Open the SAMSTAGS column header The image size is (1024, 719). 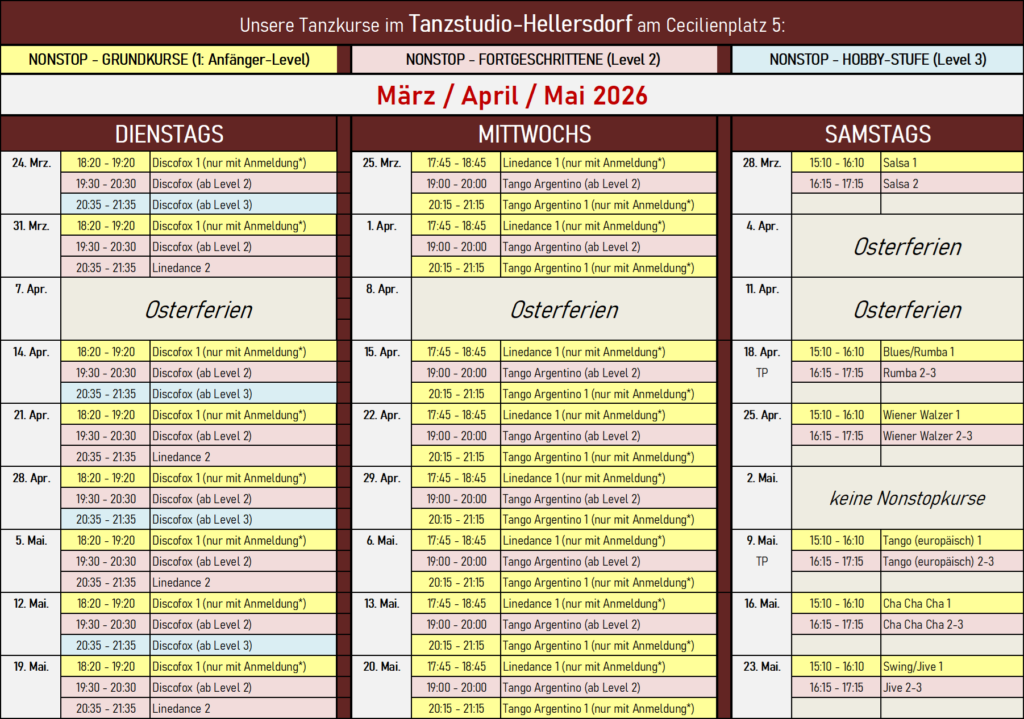[877, 134]
